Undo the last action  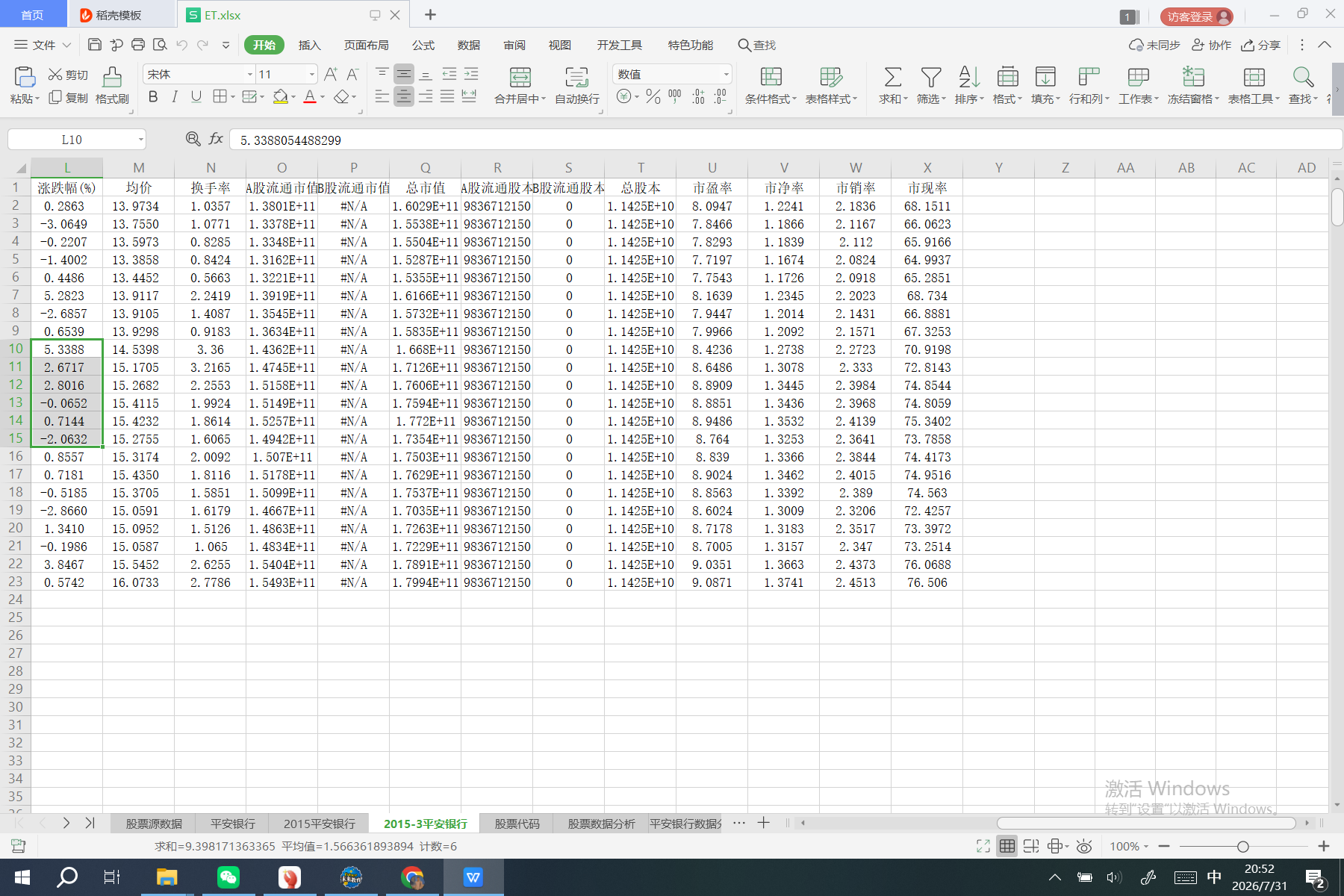(181, 45)
